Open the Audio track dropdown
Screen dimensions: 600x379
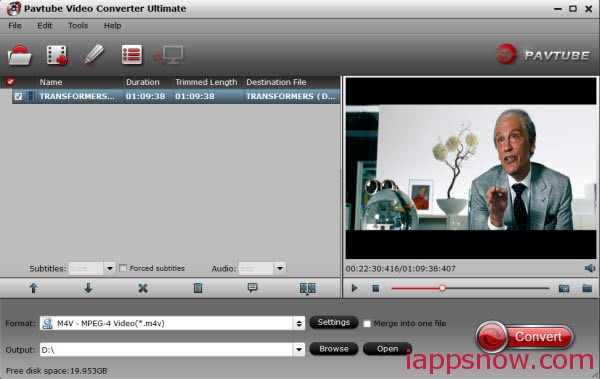click(x=280, y=268)
